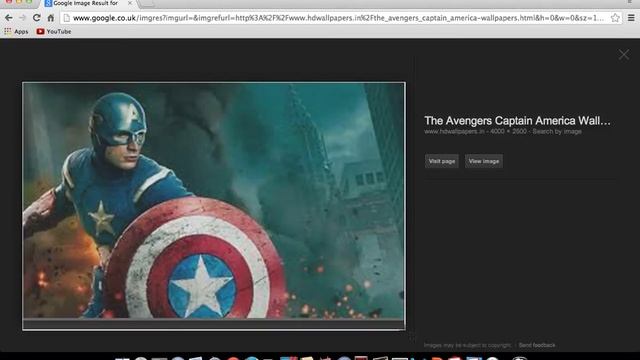Open the YouTube bookmark
The image size is (640, 360).
54,31
